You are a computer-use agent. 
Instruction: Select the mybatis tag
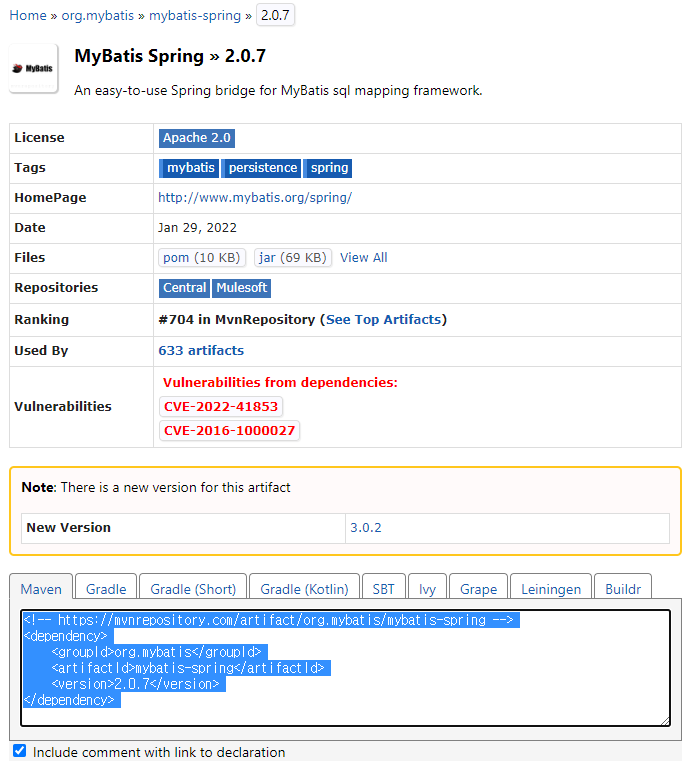coord(189,168)
